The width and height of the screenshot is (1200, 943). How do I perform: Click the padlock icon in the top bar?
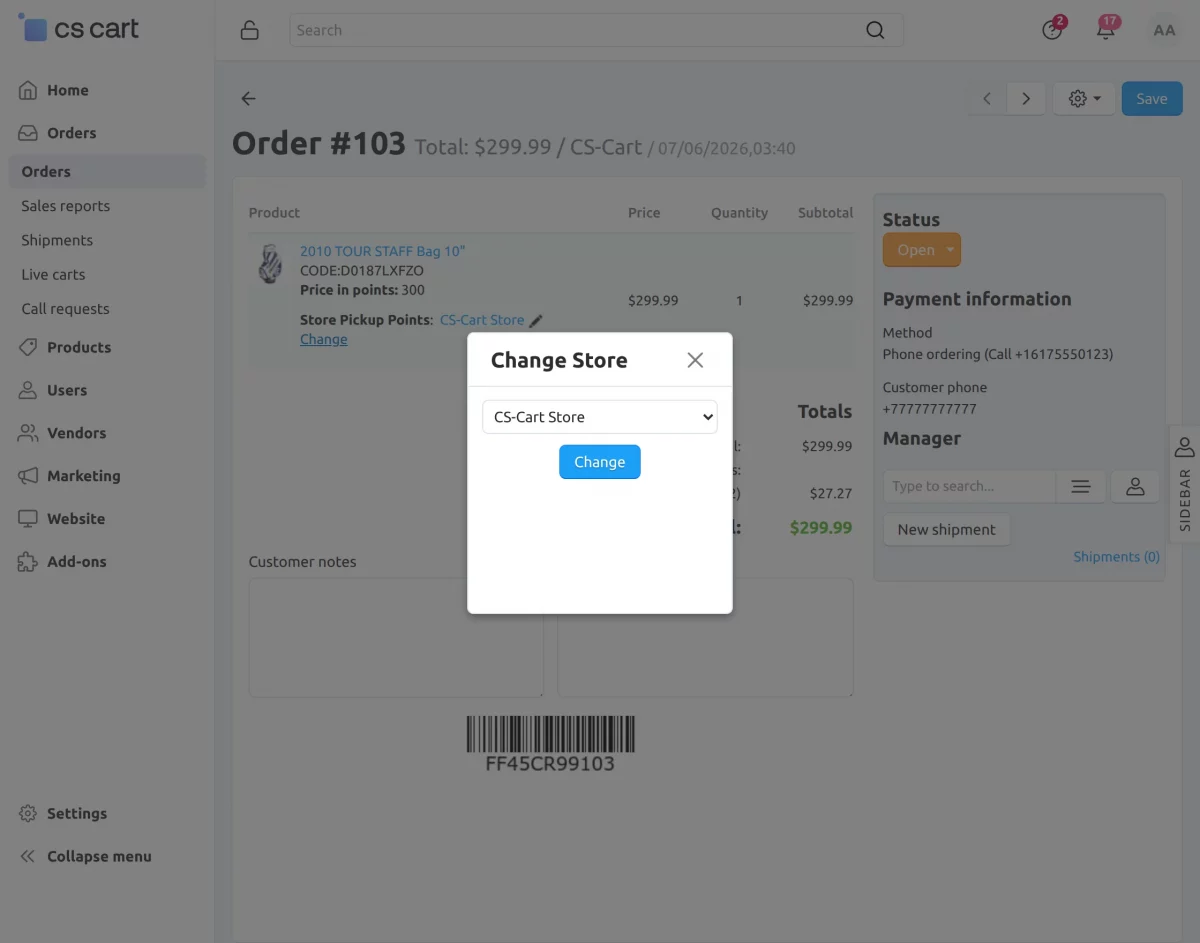point(250,30)
